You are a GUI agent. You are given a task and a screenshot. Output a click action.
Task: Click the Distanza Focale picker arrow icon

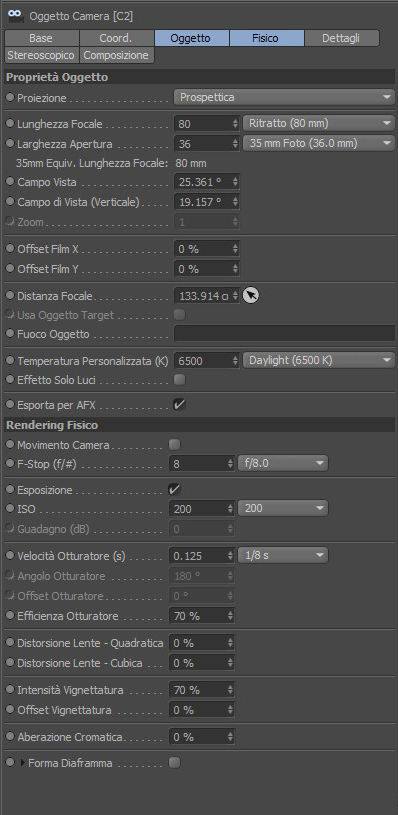(251, 296)
